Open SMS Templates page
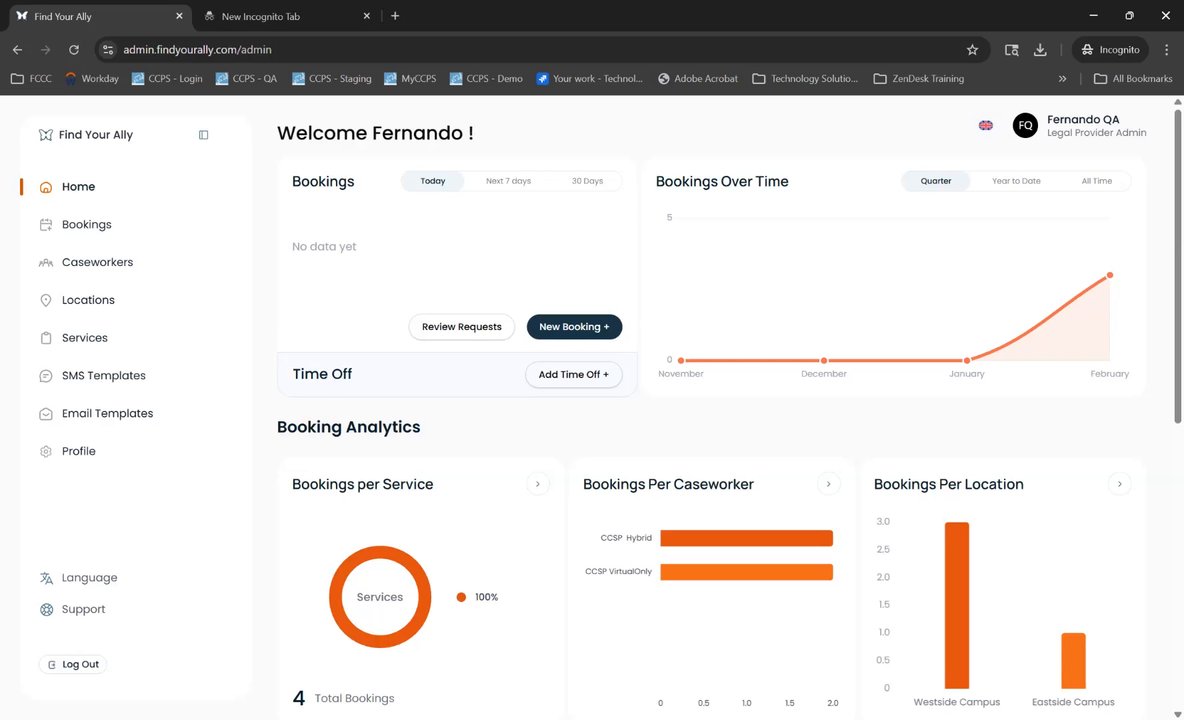 (103, 375)
